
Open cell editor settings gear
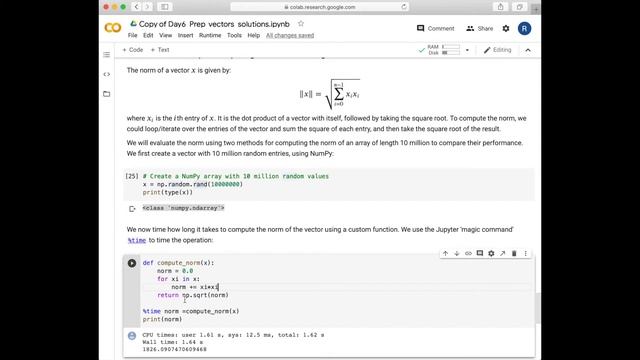pos(491,253)
